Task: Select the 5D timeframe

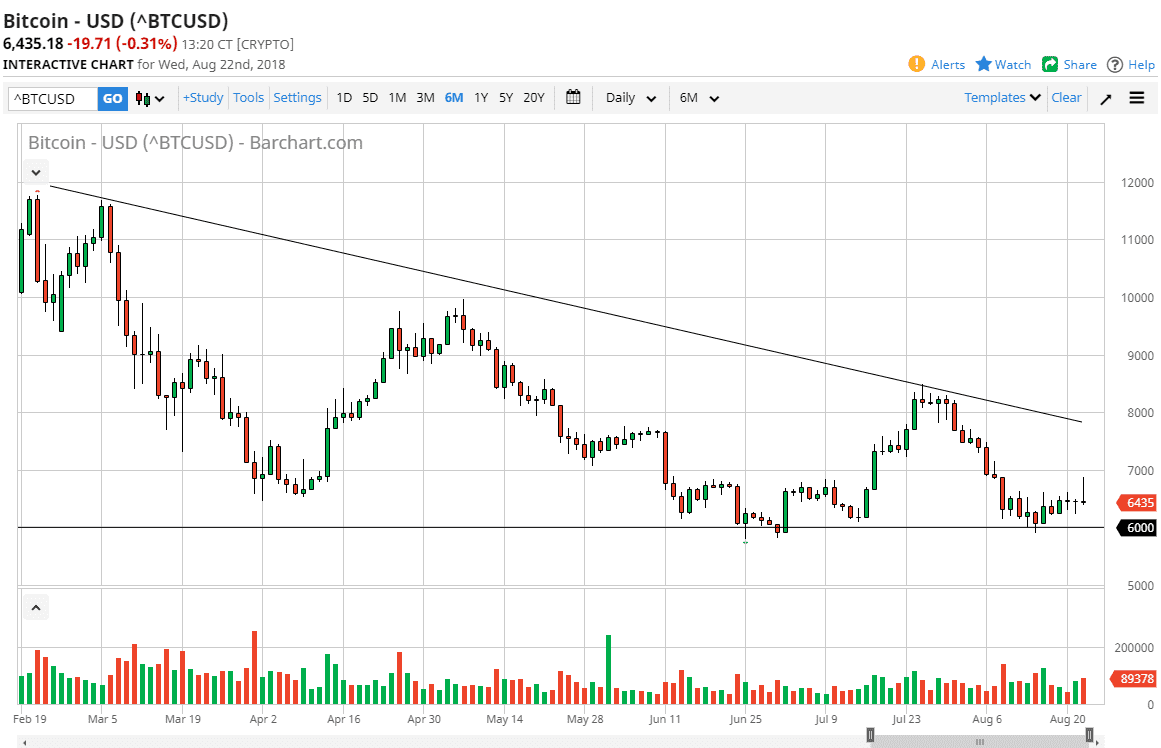Action: click(370, 98)
